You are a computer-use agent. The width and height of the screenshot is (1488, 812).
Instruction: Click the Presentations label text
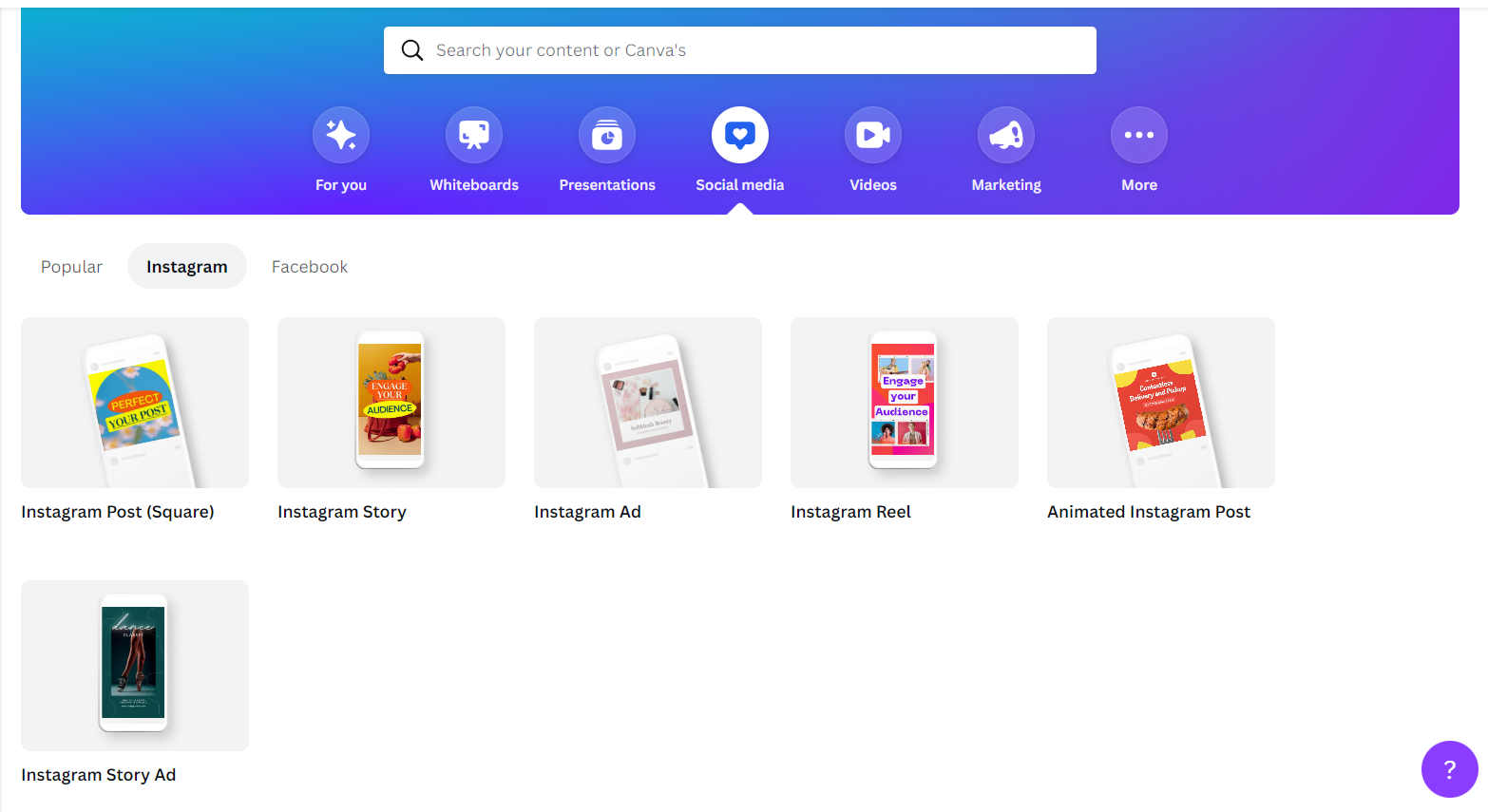click(x=607, y=185)
